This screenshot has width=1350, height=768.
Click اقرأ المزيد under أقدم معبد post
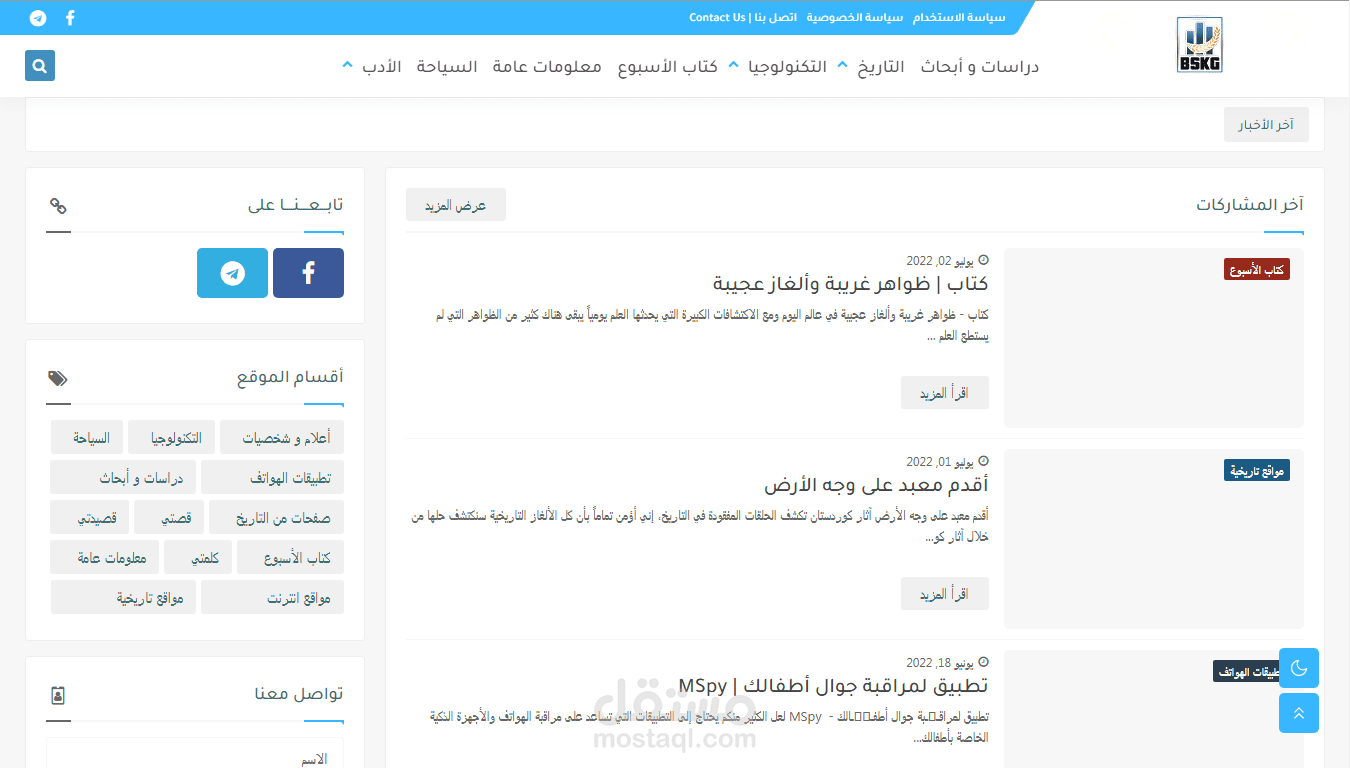click(945, 594)
